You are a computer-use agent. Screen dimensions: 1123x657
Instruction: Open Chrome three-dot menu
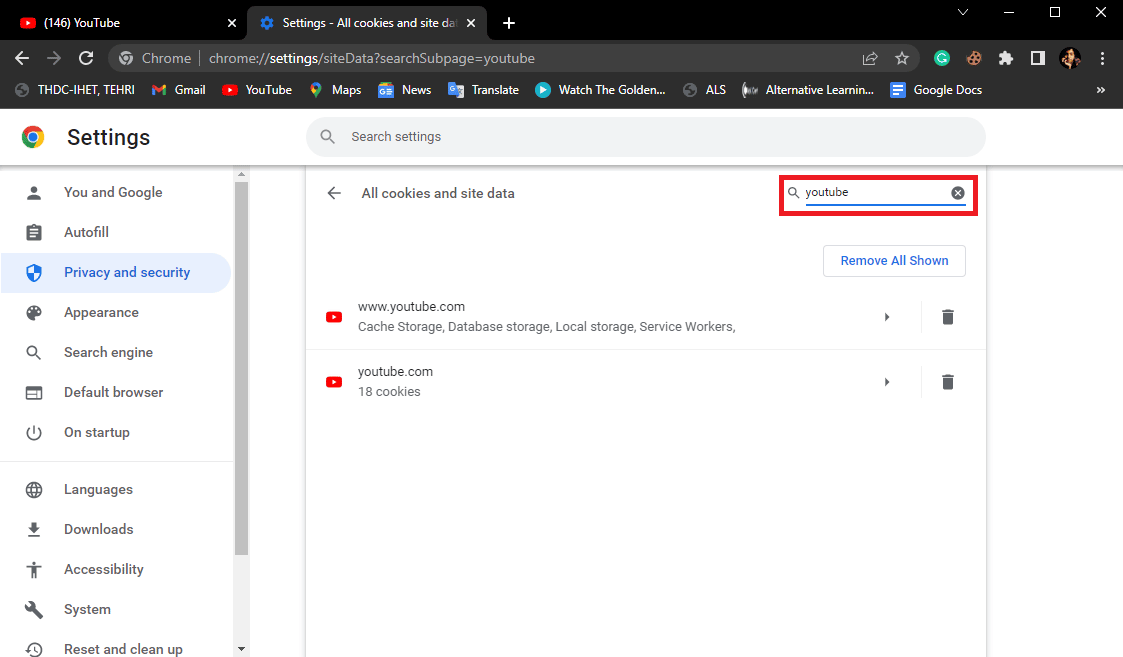tap(1102, 59)
